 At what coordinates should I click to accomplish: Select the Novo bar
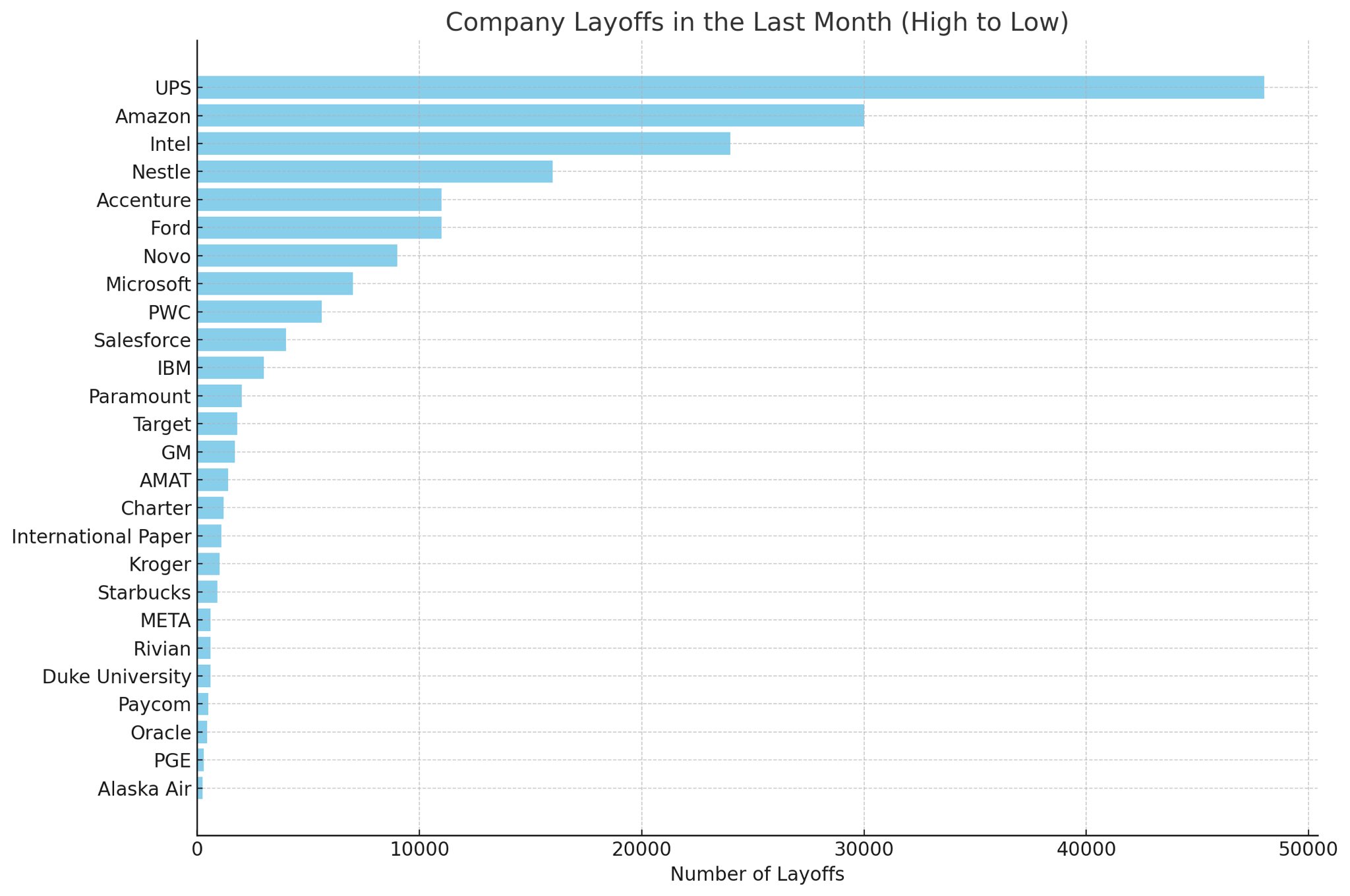[297, 256]
